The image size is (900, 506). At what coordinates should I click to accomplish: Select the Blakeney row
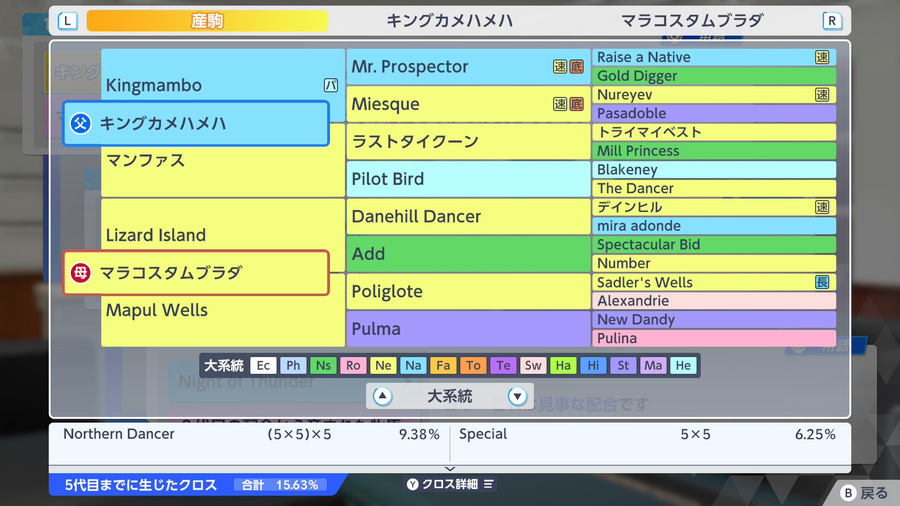tap(714, 170)
